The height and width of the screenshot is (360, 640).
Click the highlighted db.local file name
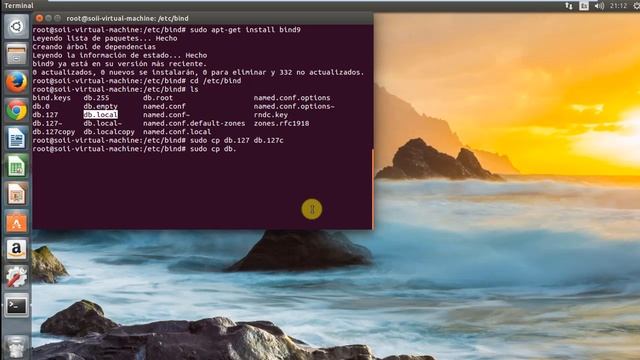tap(100, 115)
